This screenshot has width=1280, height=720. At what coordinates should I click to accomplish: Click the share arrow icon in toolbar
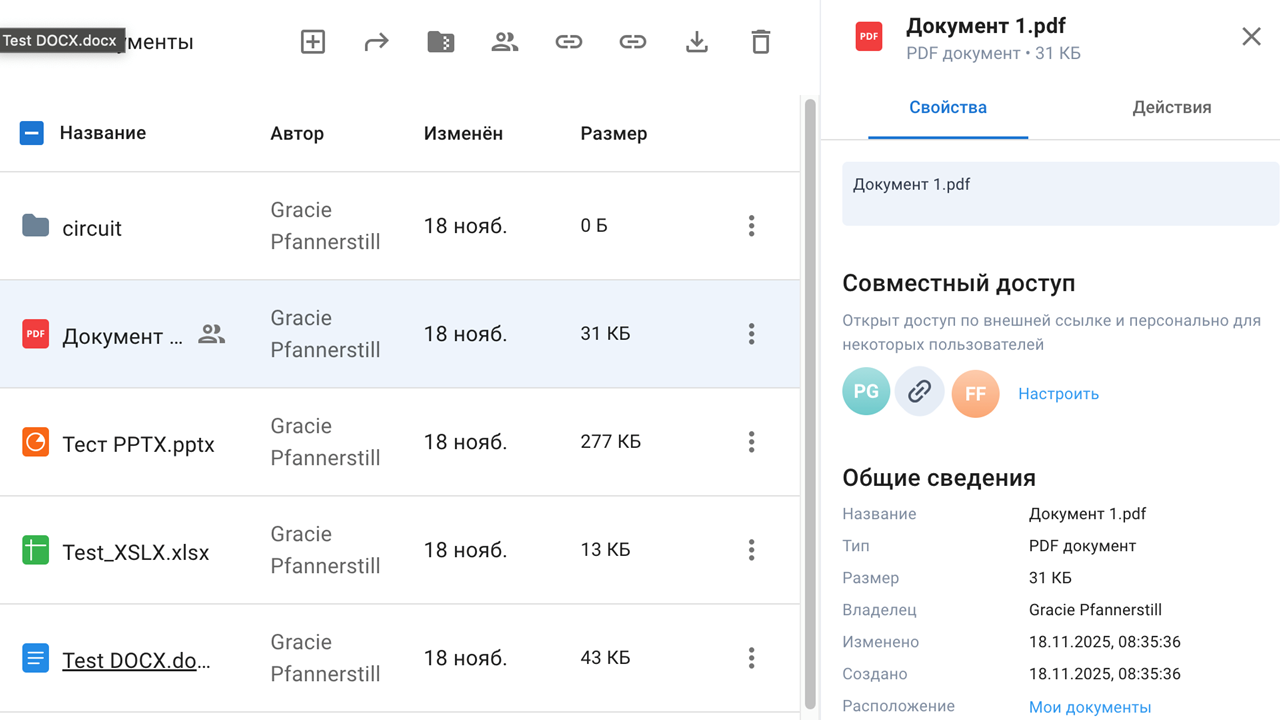click(376, 41)
